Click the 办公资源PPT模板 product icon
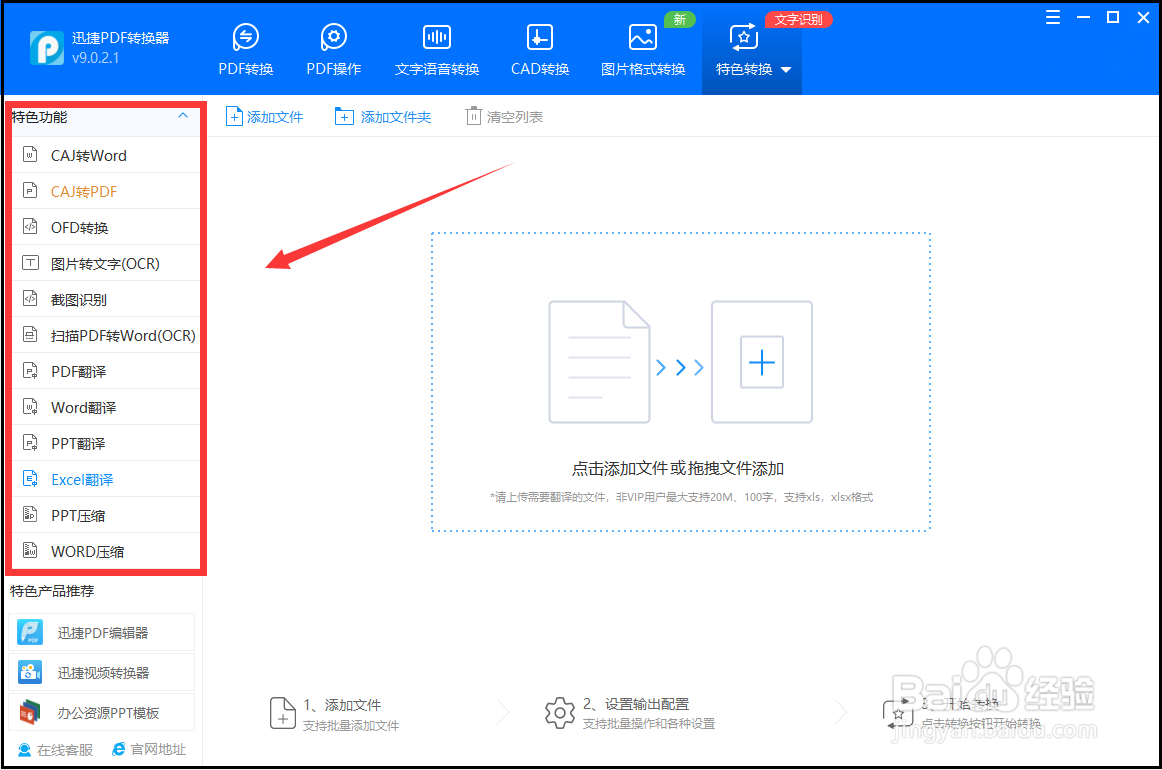Image resolution: width=1162 pixels, height=770 pixels. 30,712
